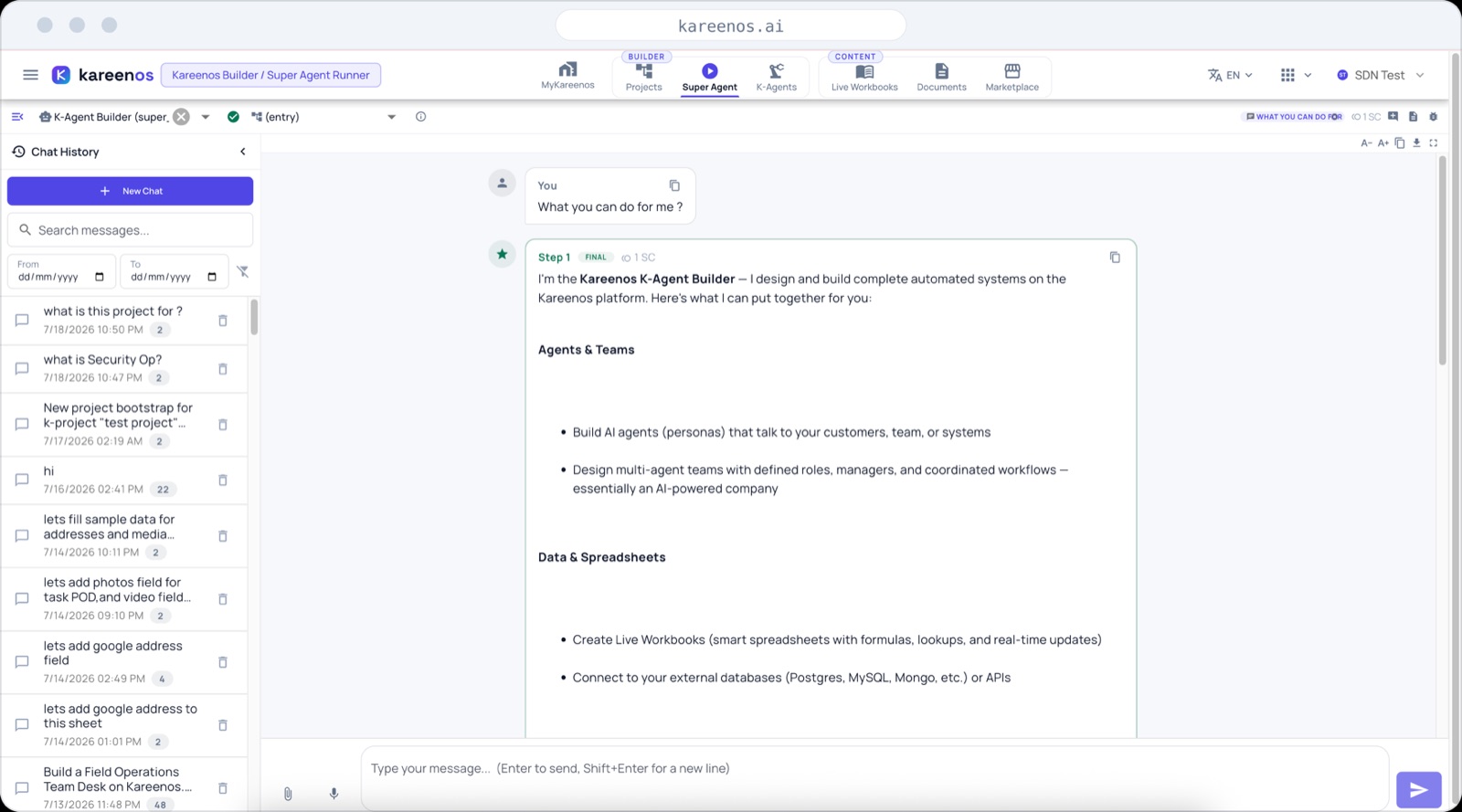Collapse the Chat History panel
The image size is (1462, 812).
[x=243, y=152]
